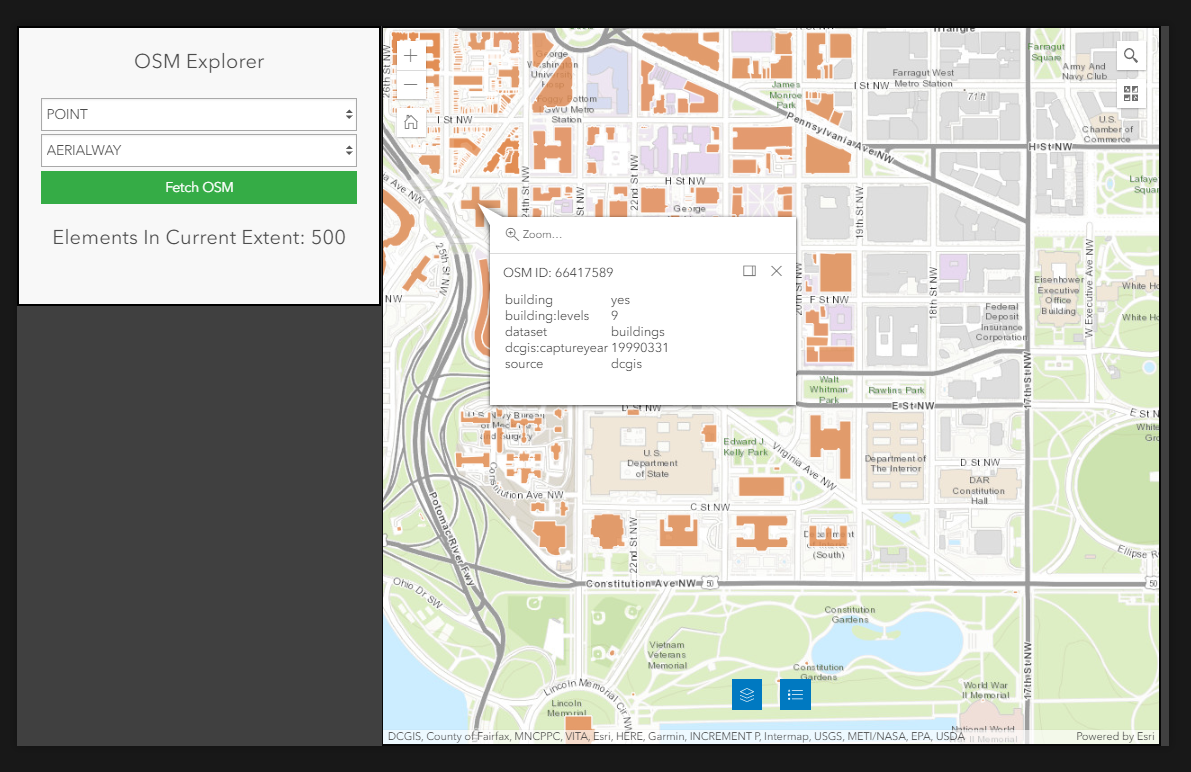The width and height of the screenshot is (1191, 772).
Task: Dock the OSM feature popup
Action: (x=749, y=271)
